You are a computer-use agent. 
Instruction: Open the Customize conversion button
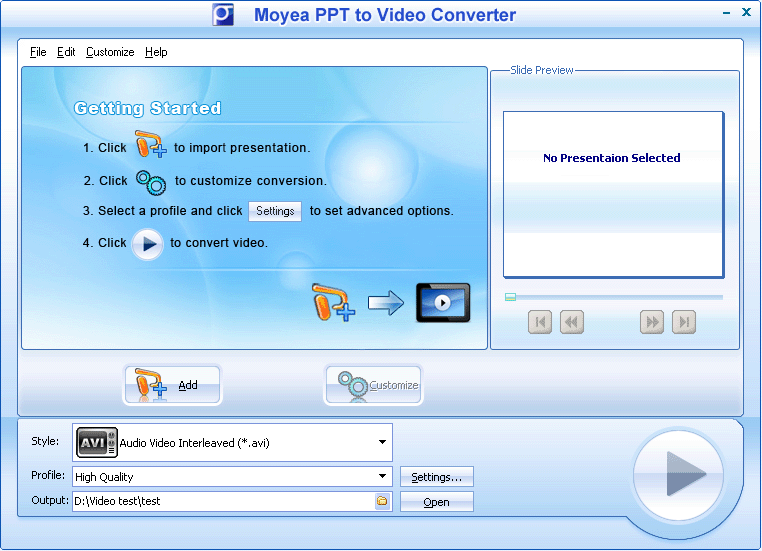[x=373, y=385]
